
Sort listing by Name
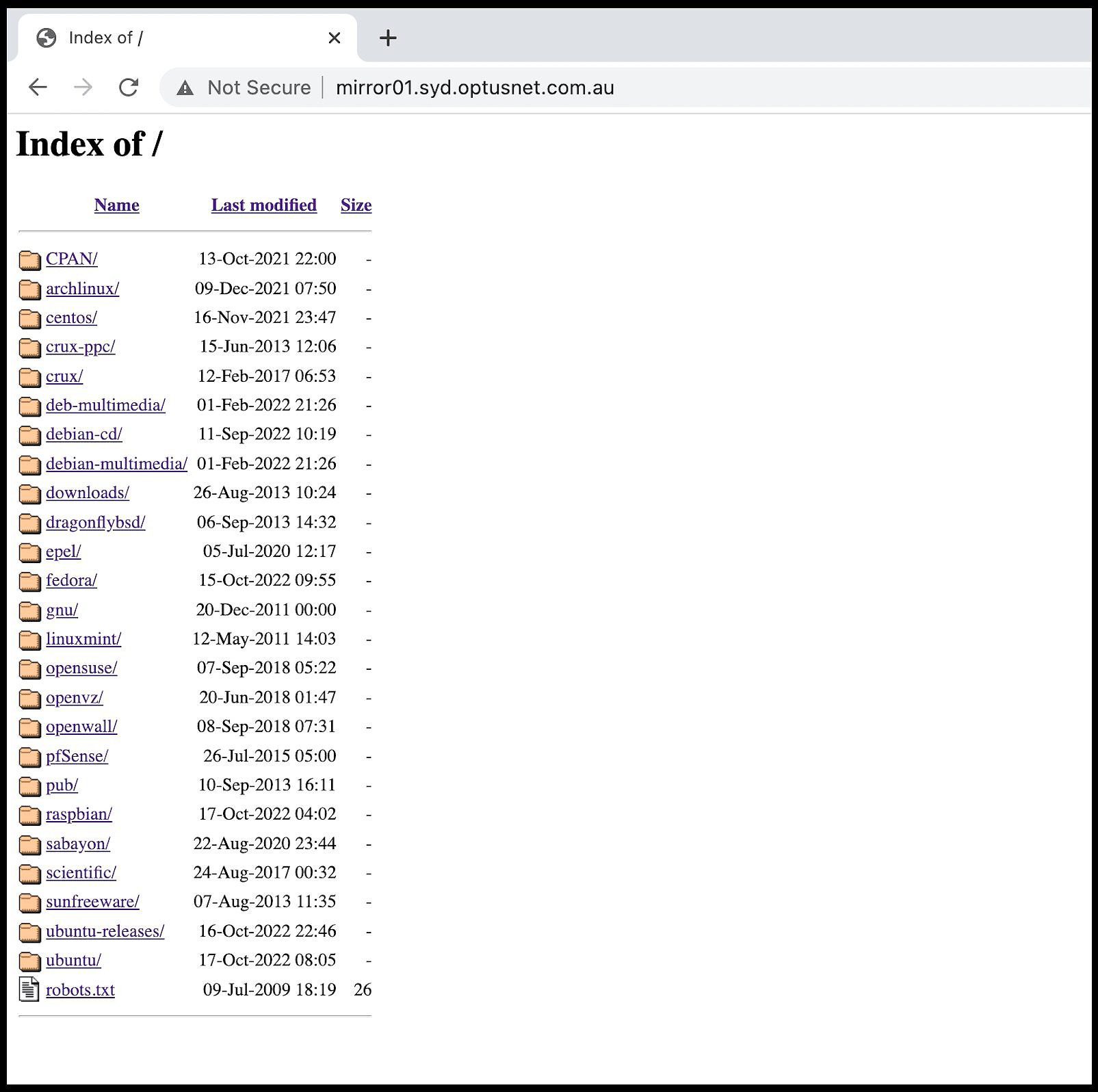tap(117, 205)
